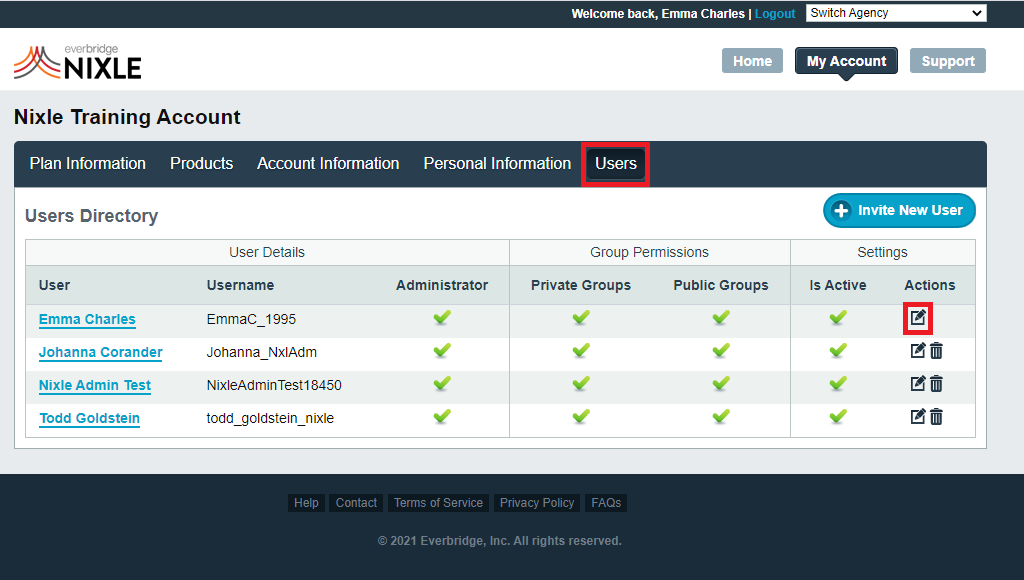
Task: Click the username Johanna_NxlAdm
Action: (x=262, y=353)
